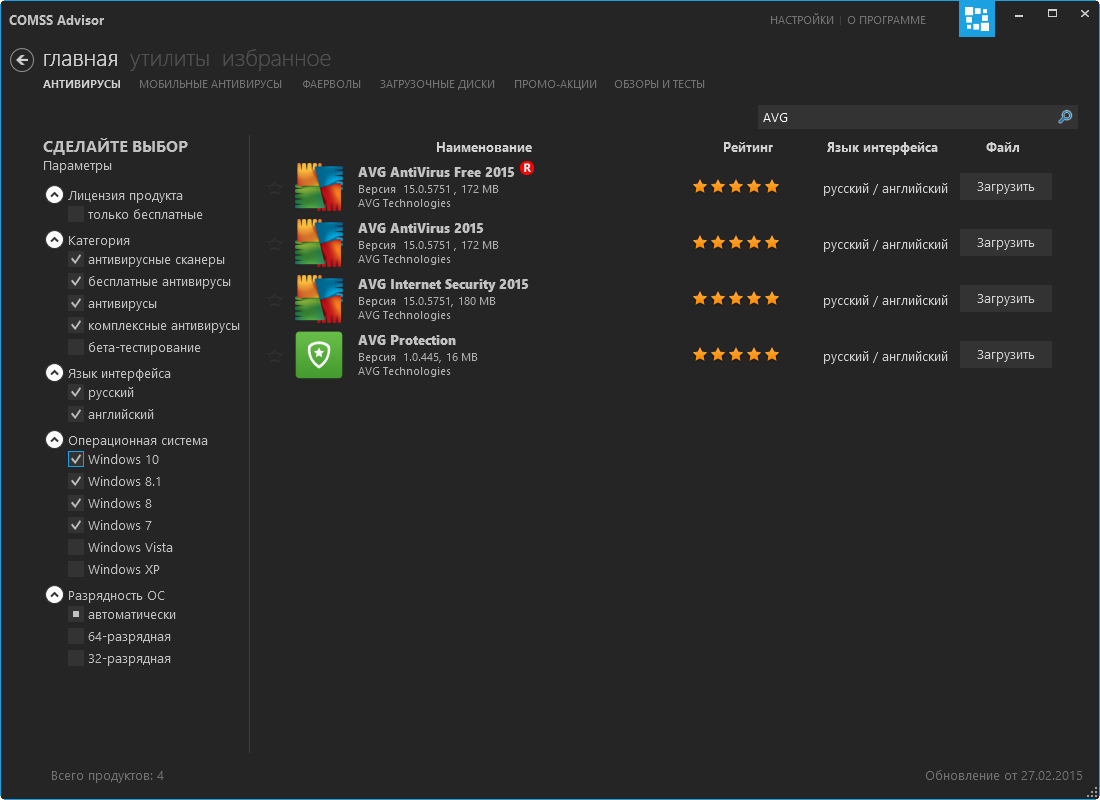Collapse Лицензия продукта section
1100x800 pixels.
click(54, 194)
